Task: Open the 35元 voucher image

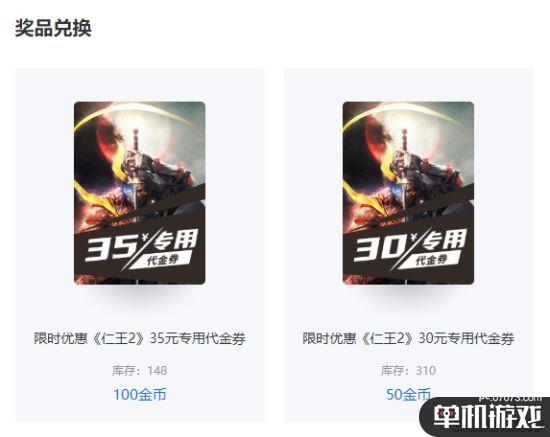Action: point(140,193)
